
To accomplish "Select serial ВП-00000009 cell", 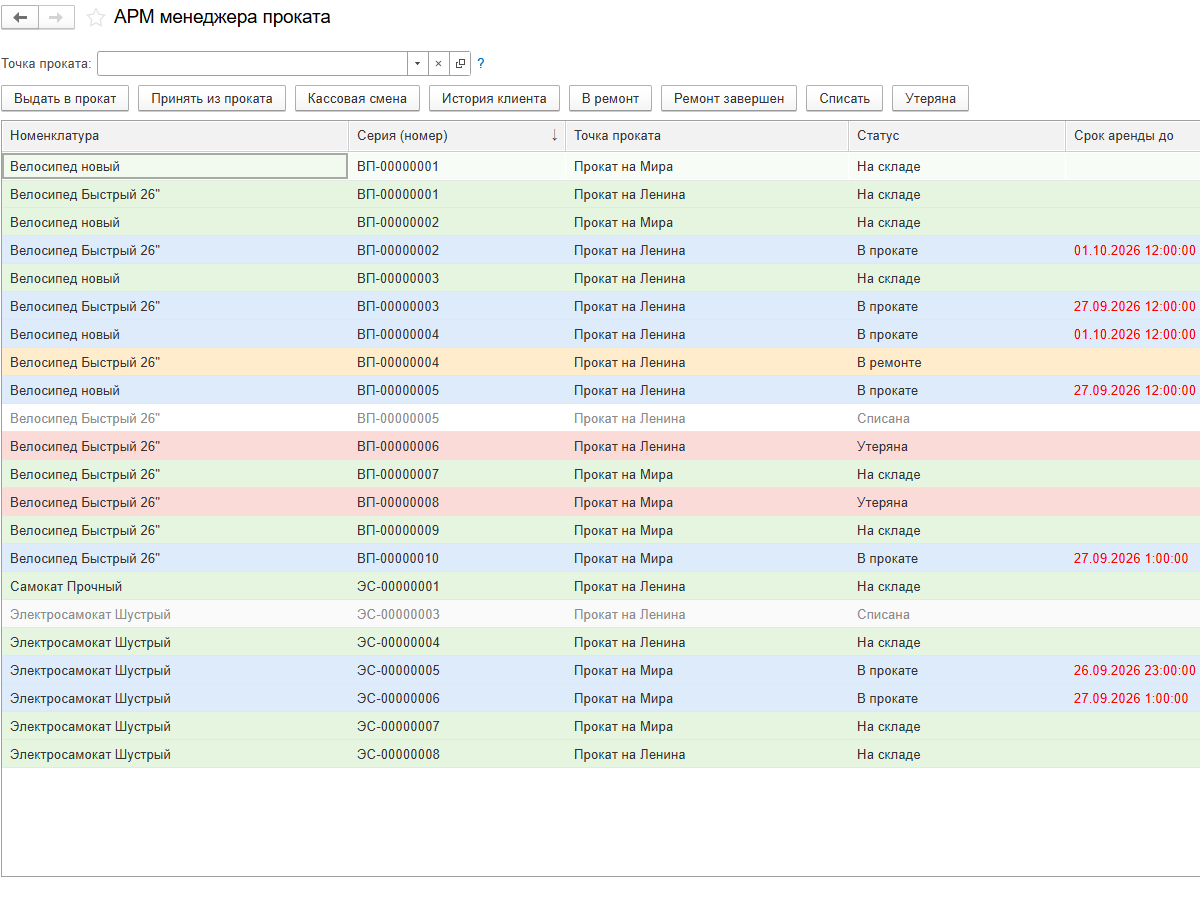I will [x=457, y=530].
